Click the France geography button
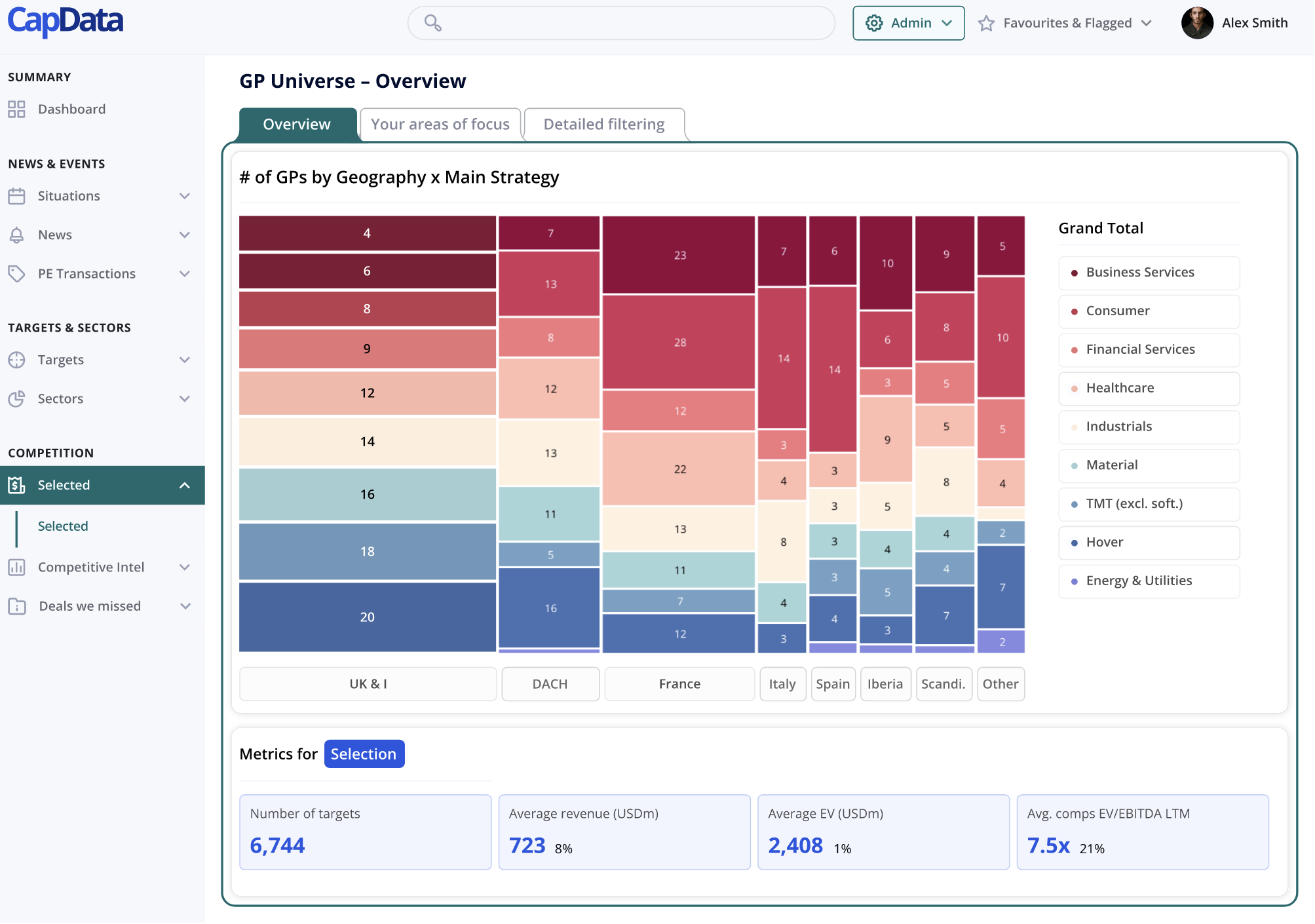 (x=679, y=684)
